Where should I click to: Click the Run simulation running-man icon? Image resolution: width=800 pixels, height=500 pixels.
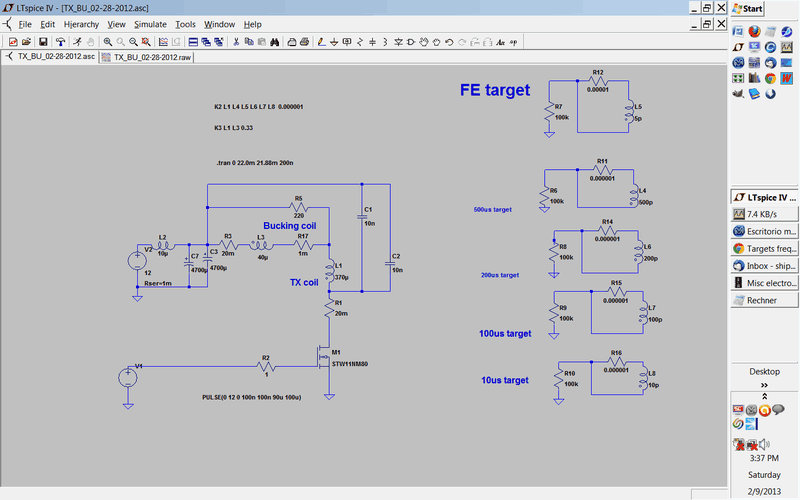coord(76,42)
